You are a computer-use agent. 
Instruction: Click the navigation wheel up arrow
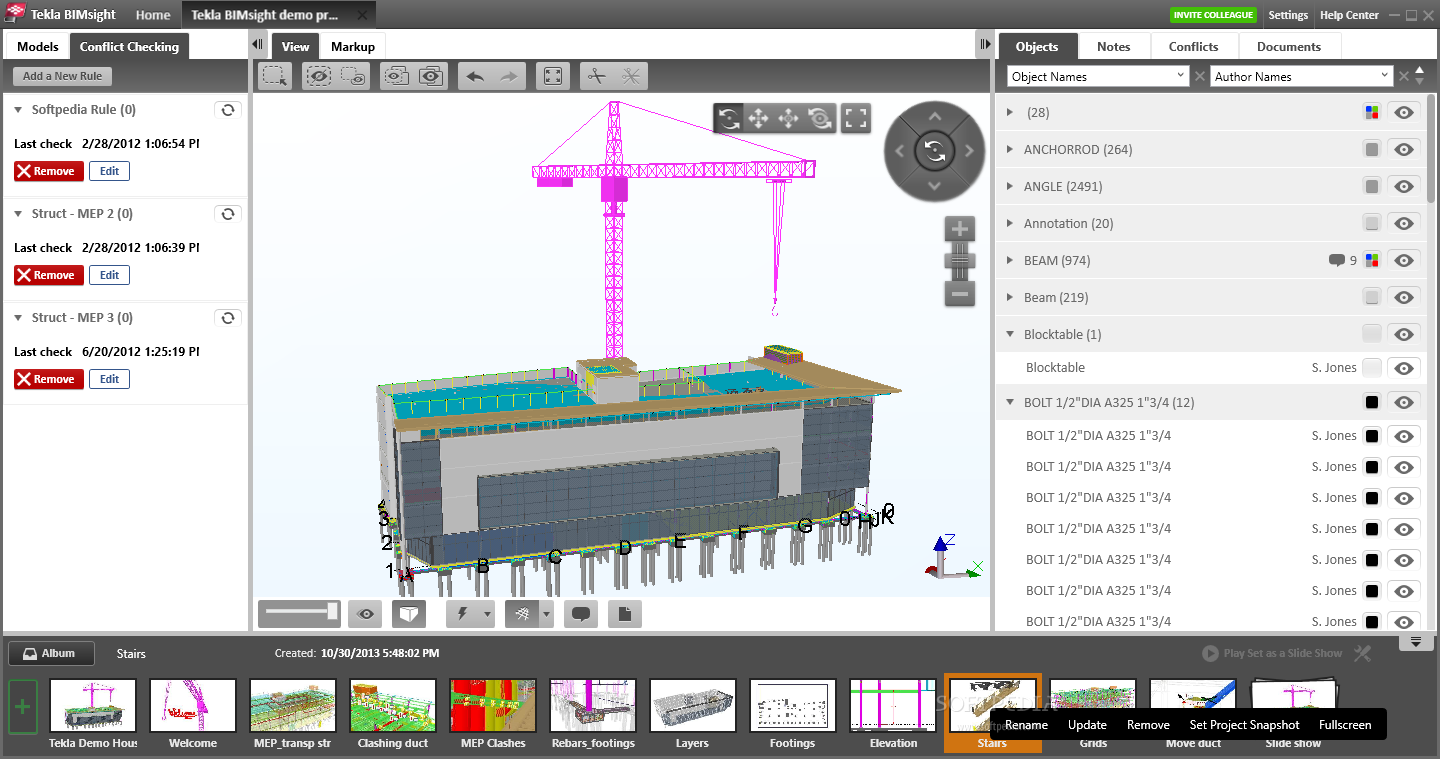click(x=935, y=117)
